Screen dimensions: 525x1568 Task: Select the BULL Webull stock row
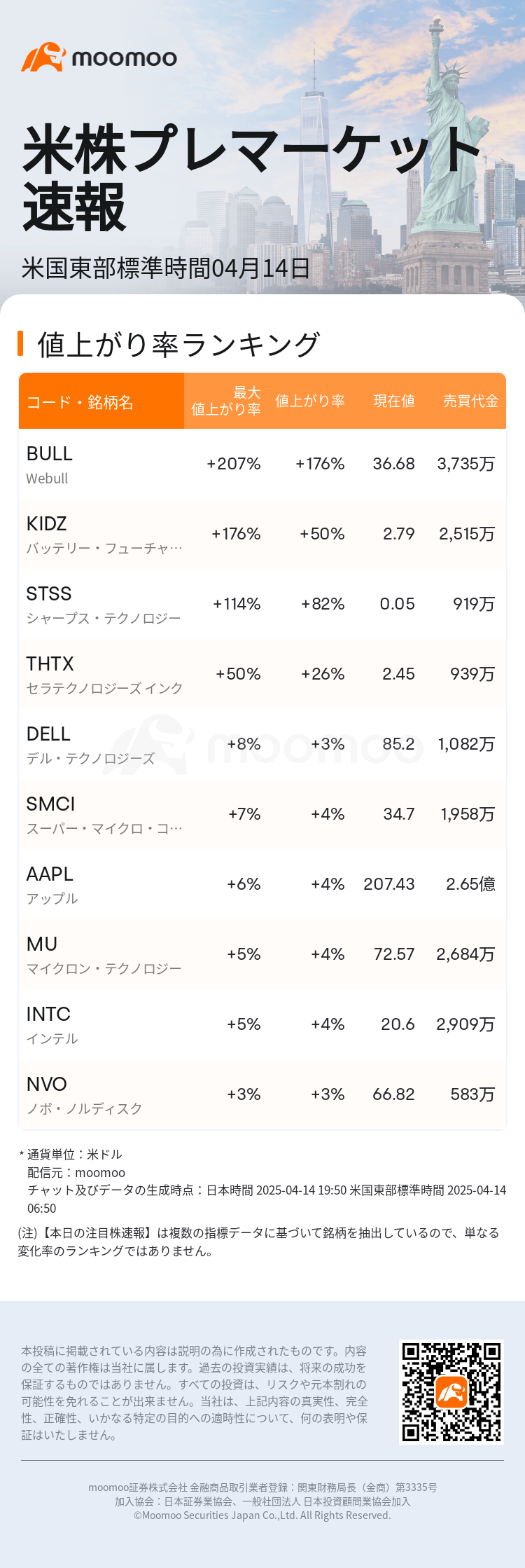point(262,464)
